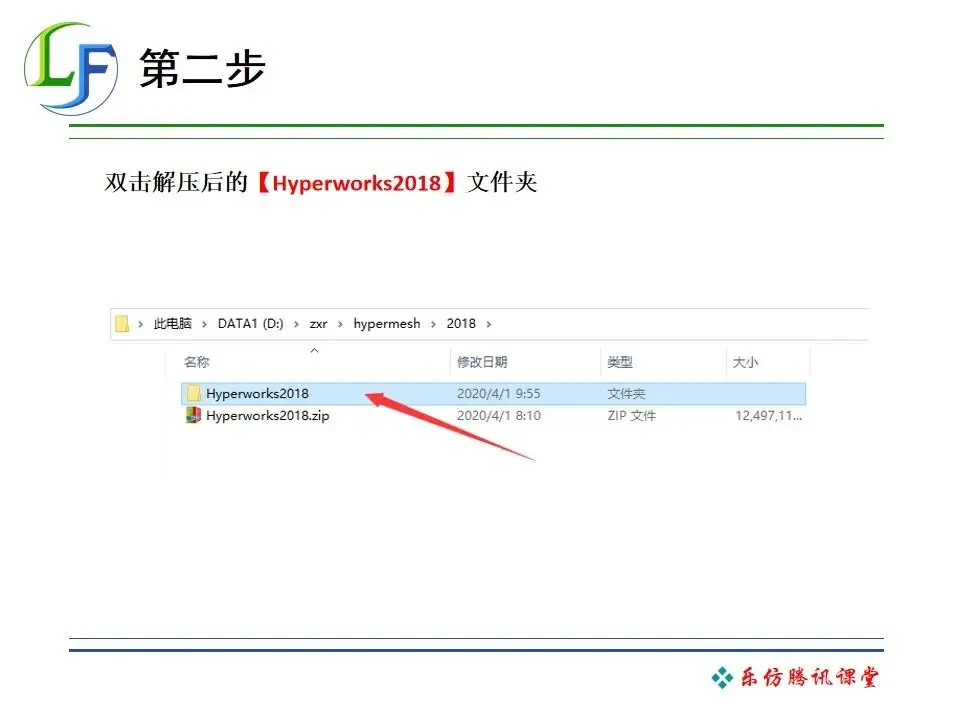Sort by the 名称 column header
The width and height of the screenshot is (960, 720).
(x=197, y=362)
